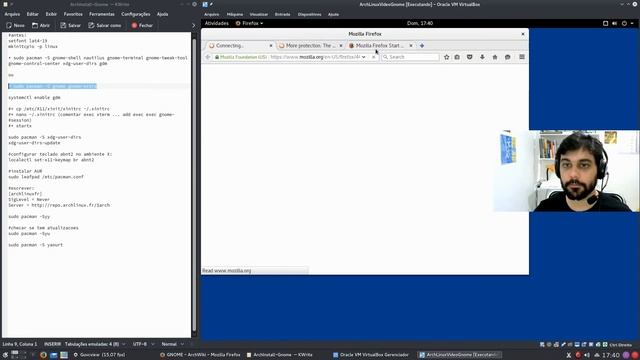Viewport: 640px width, 360px height.
Task: Click the Abrir button in KWrite toolbar
Action: point(41,25)
